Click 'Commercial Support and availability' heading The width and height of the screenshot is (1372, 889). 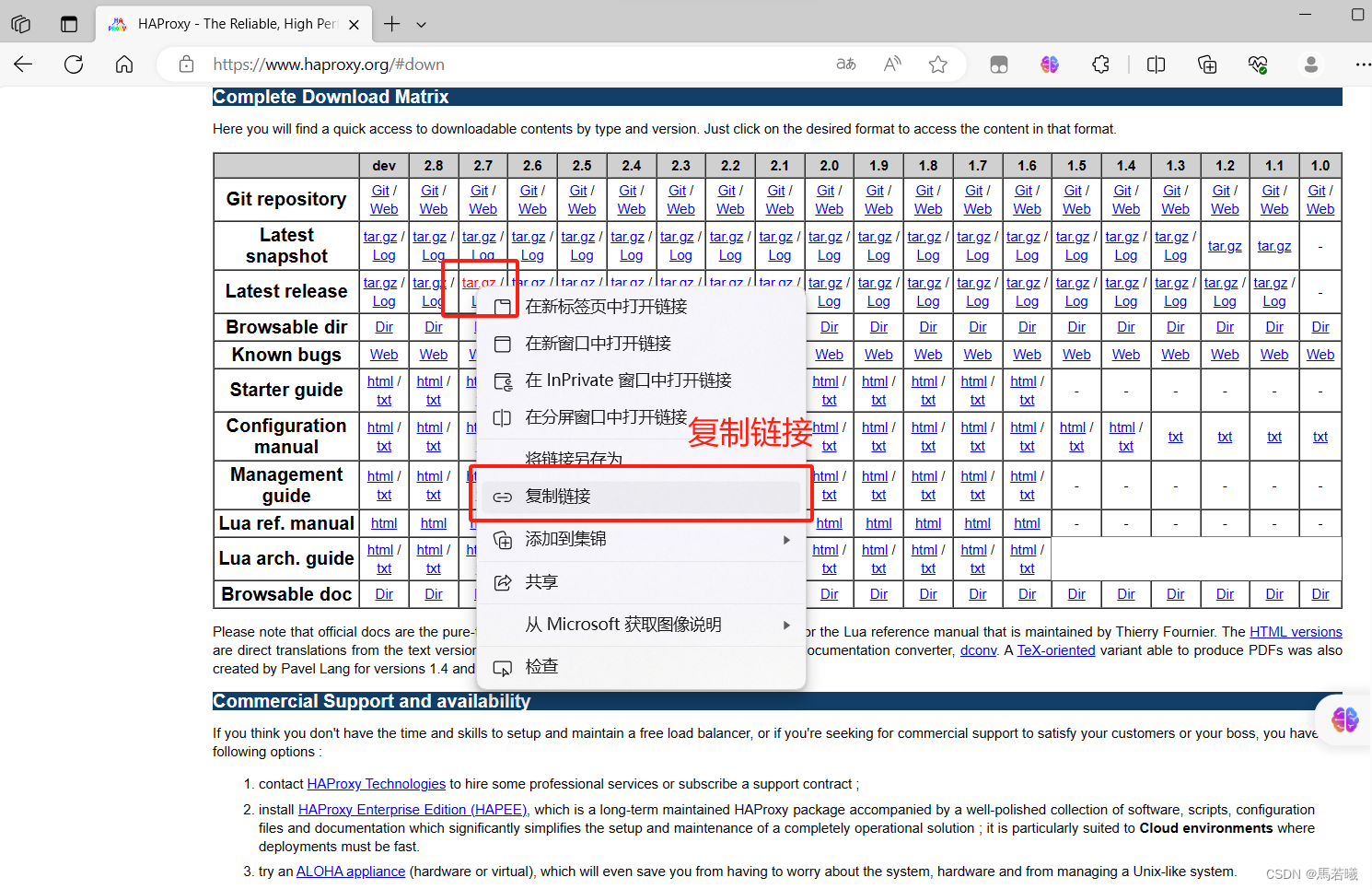[371, 701]
